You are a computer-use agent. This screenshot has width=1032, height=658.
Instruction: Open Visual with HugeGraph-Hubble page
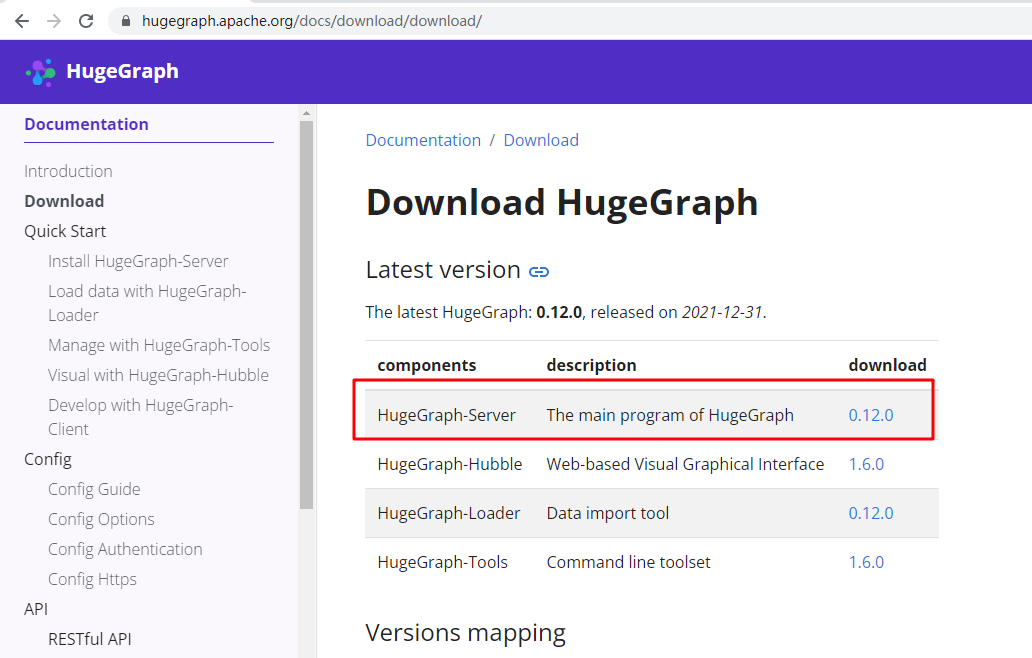coord(159,375)
